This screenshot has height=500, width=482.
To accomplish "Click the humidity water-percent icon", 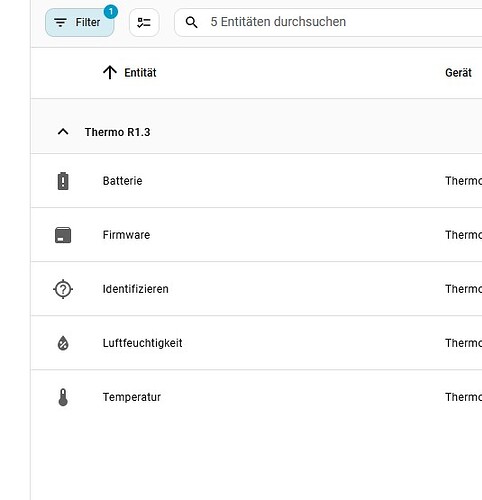I will click(63, 343).
